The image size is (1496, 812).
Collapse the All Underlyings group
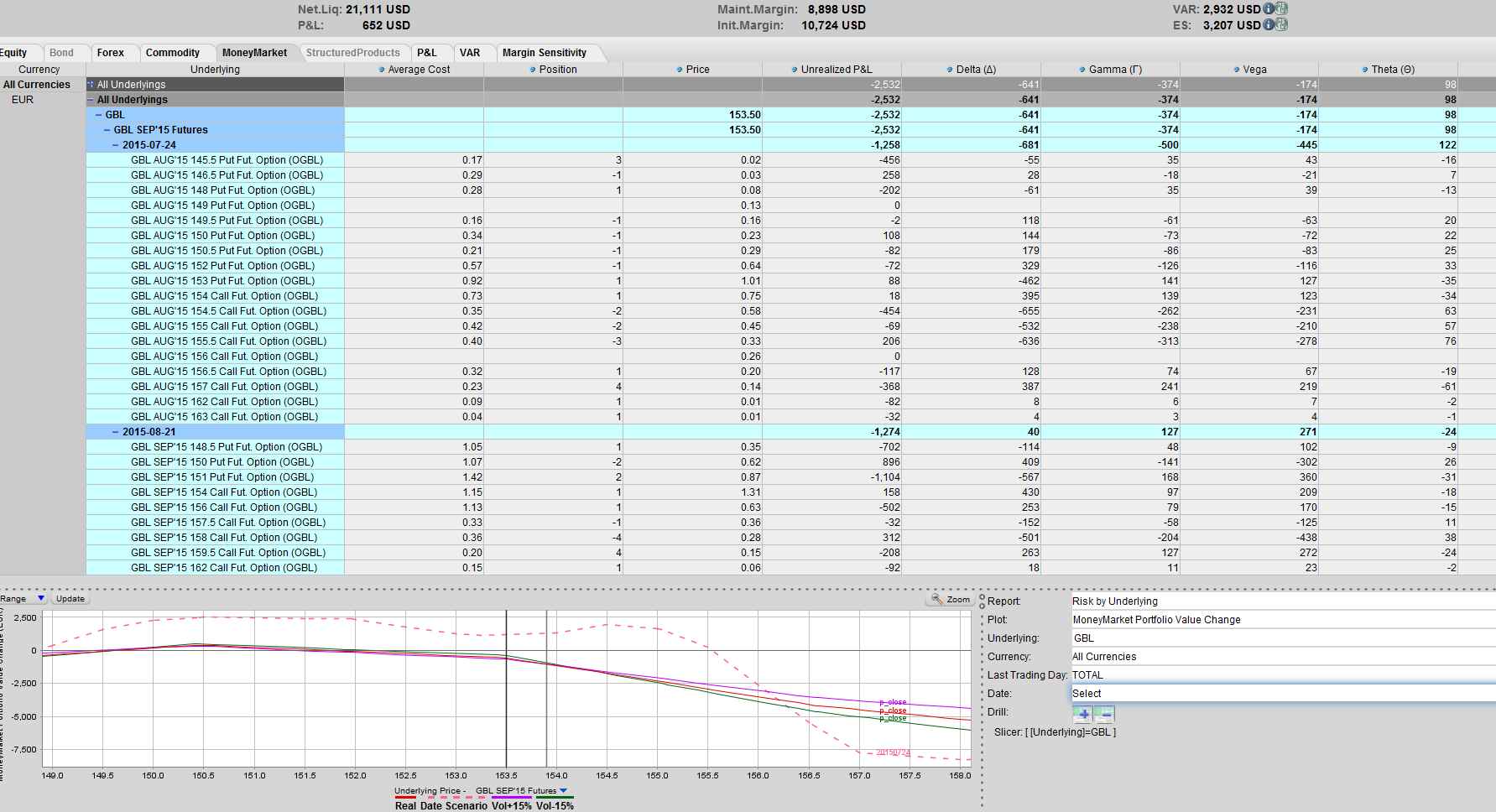coord(91,100)
